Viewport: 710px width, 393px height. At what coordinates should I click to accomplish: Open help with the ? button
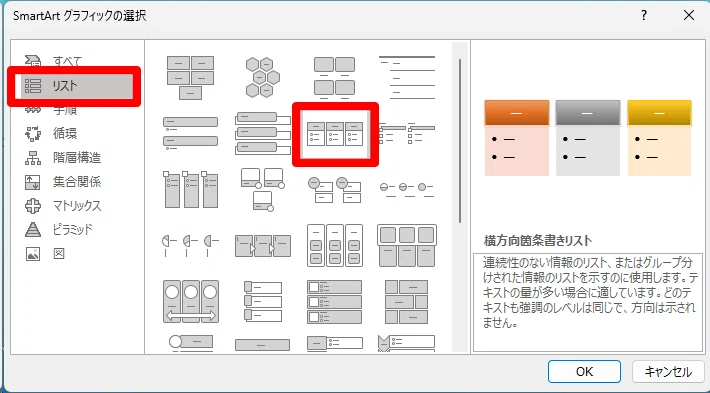click(644, 15)
